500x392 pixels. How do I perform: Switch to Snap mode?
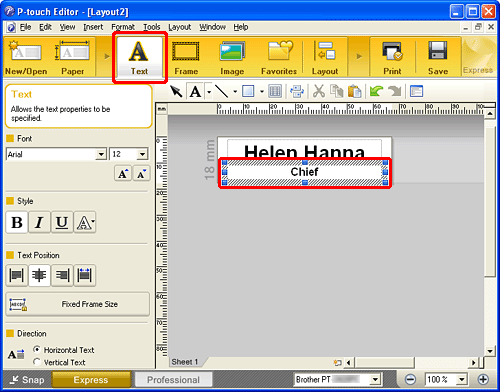pos(27,380)
